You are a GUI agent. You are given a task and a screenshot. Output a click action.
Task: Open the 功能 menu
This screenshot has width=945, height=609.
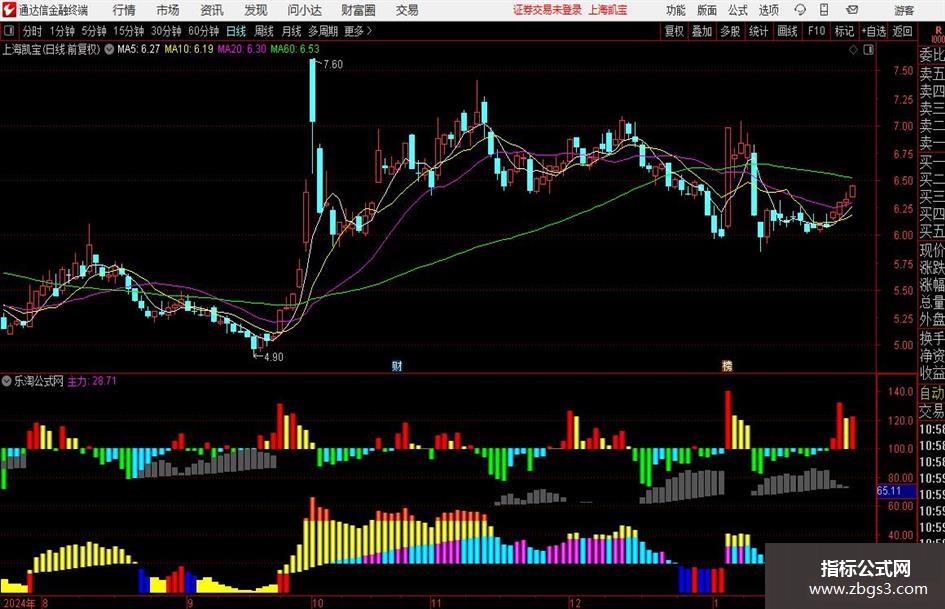pyautogui.click(x=676, y=10)
